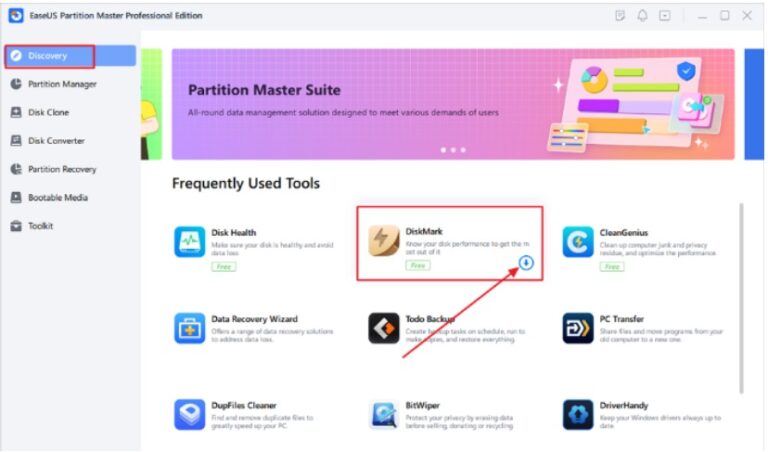Screen dimensions: 768x452
Task: Launch the Data Recovery Wizard icon
Action: pyautogui.click(x=190, y=328)
